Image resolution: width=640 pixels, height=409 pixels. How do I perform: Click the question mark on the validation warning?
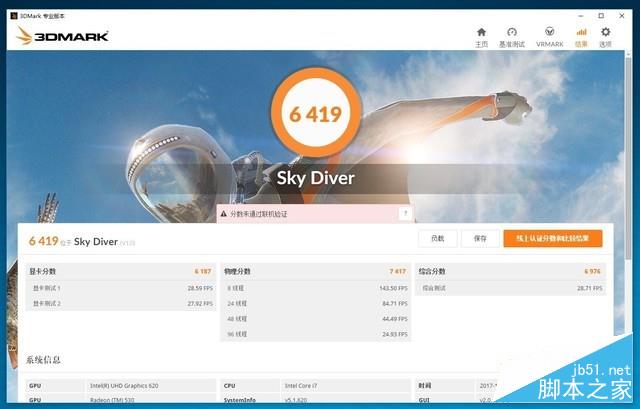tap(405, 213)
